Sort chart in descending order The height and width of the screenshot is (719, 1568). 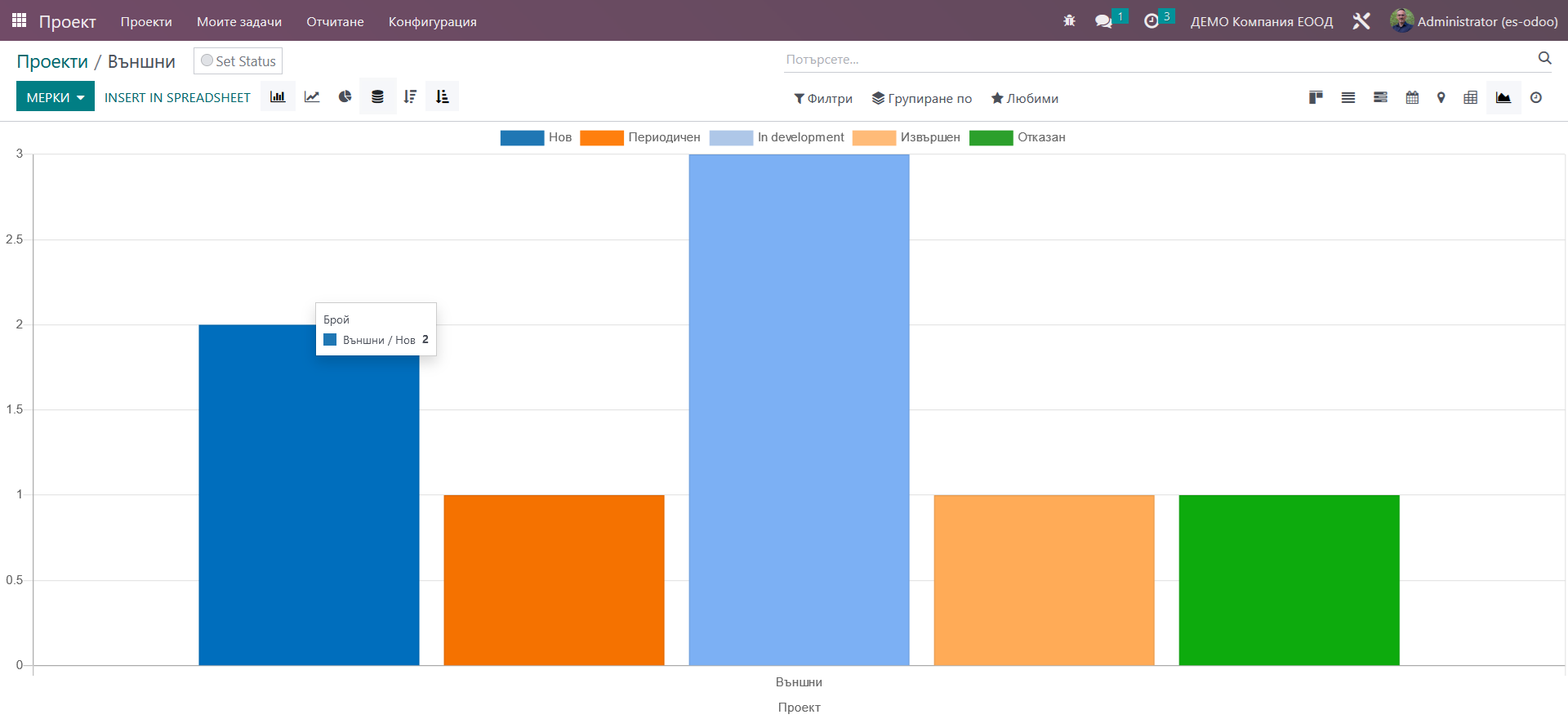click(x=410, y=96)
